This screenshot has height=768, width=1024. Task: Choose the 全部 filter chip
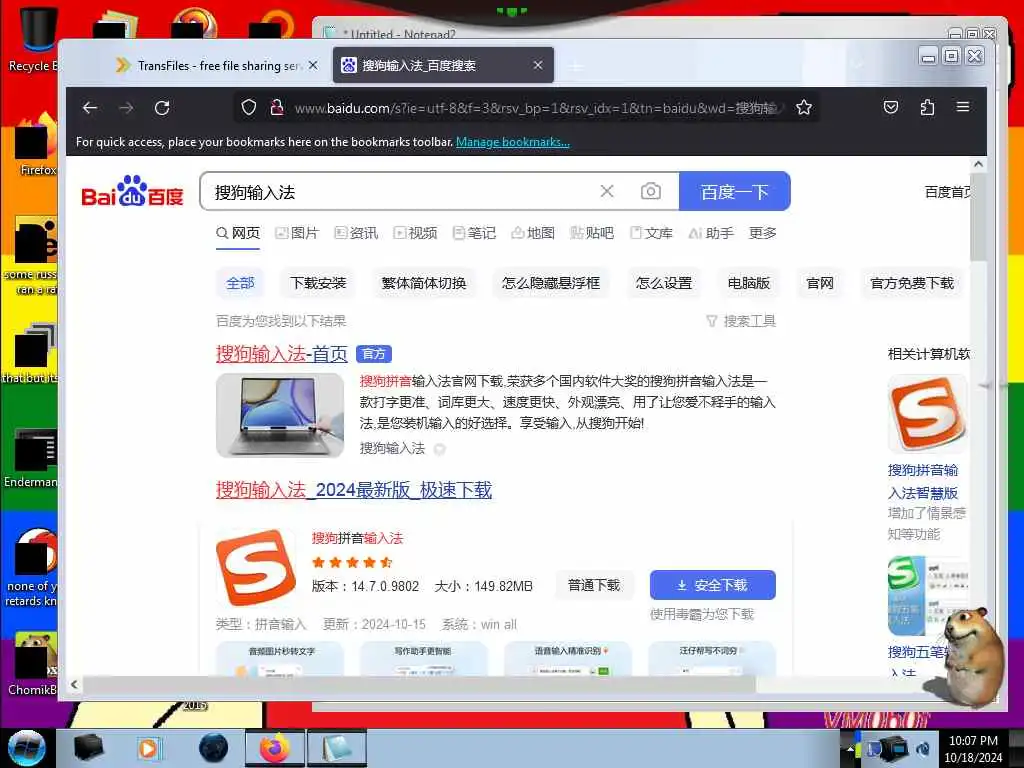pyautogui.click(x=240, y=283)
